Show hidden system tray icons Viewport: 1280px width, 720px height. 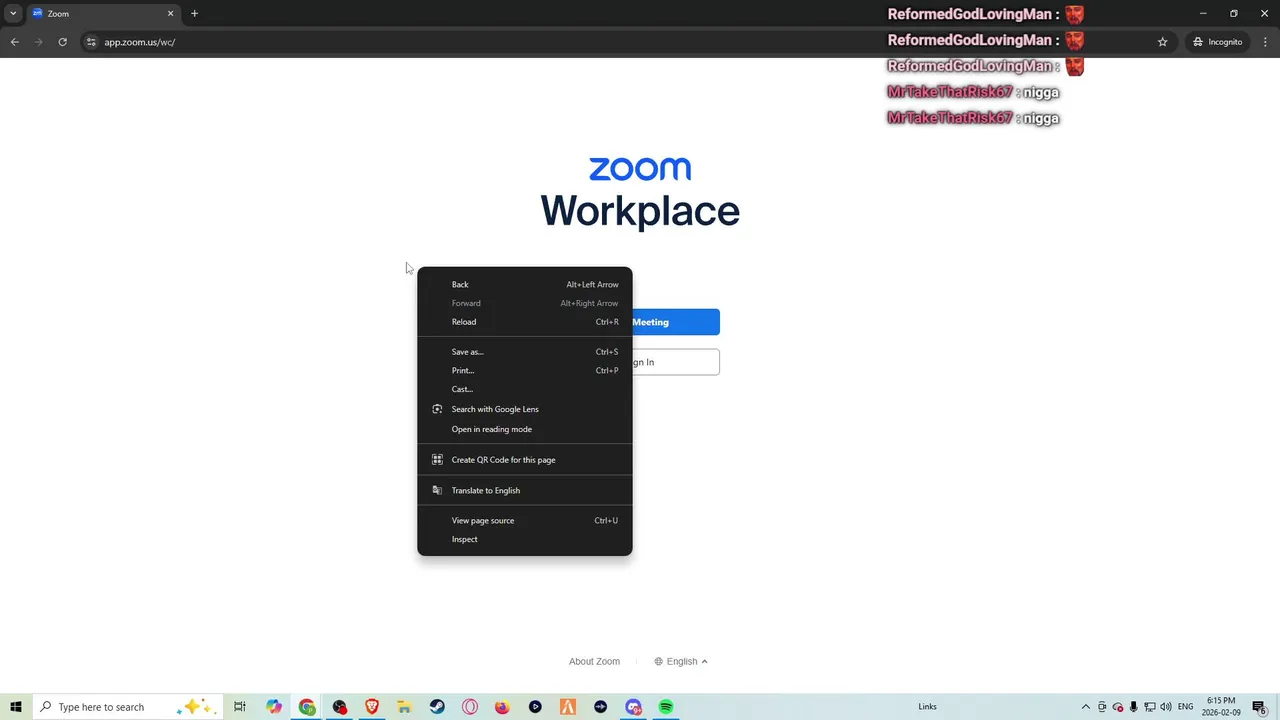[1086, 707]
